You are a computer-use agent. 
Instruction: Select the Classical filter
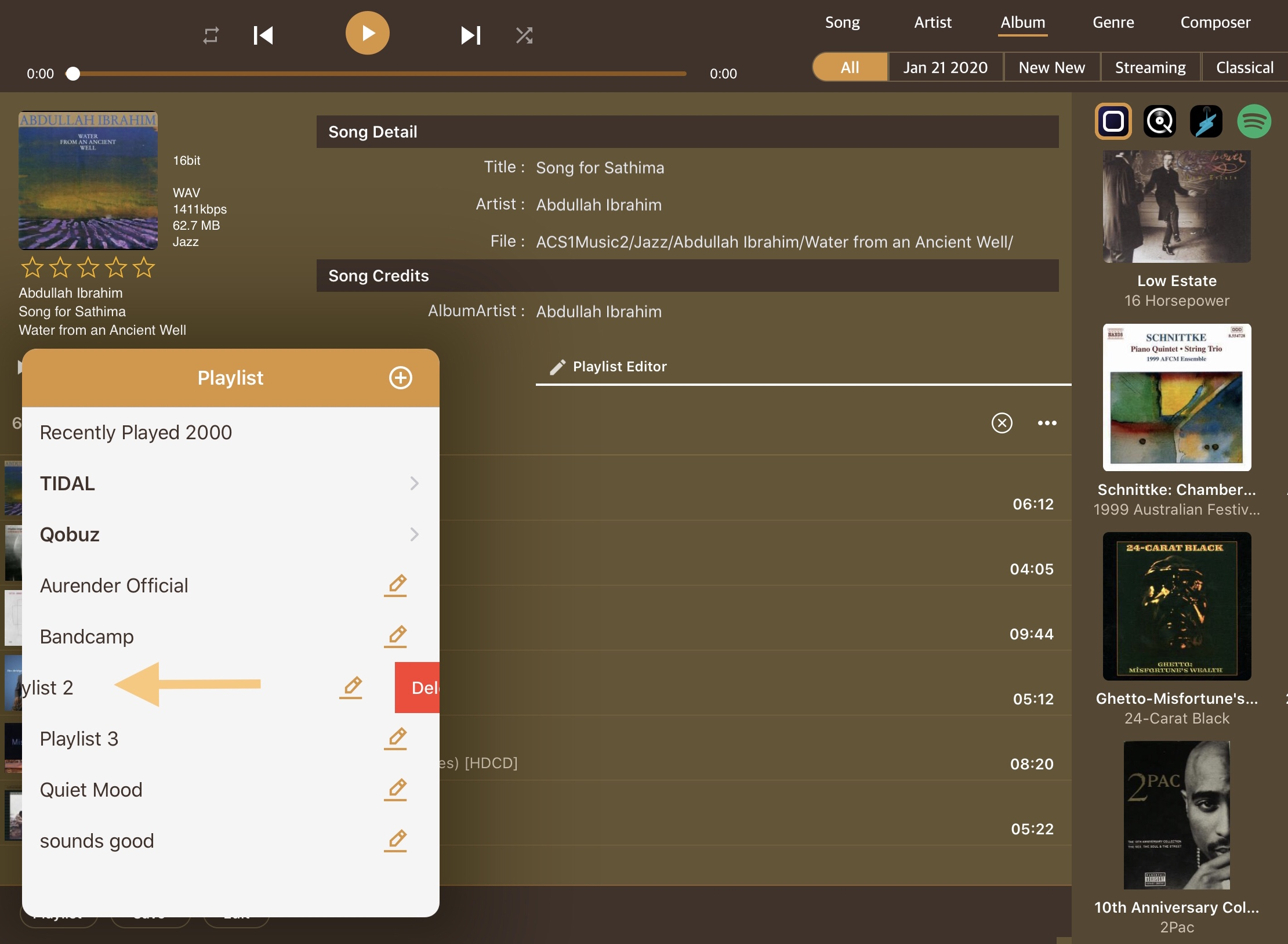click(1245, 67)
